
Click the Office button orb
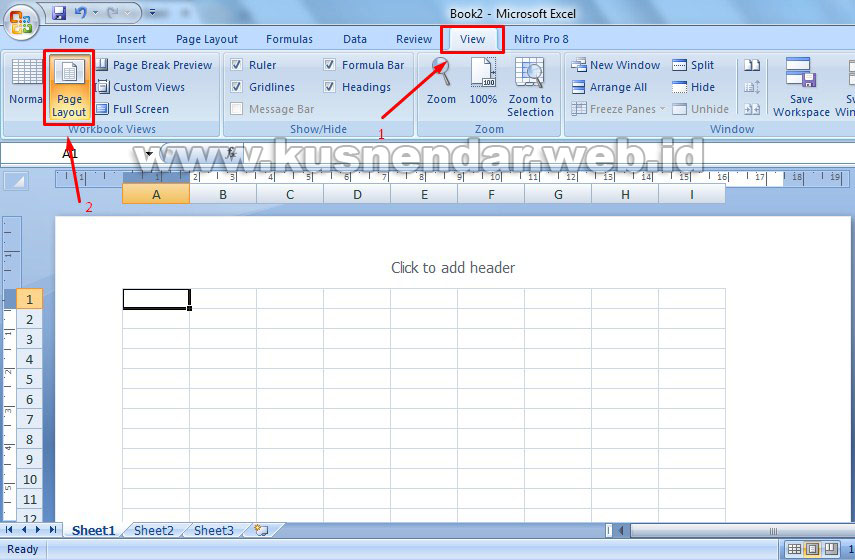pyautogui.click(x=21, y=22)
